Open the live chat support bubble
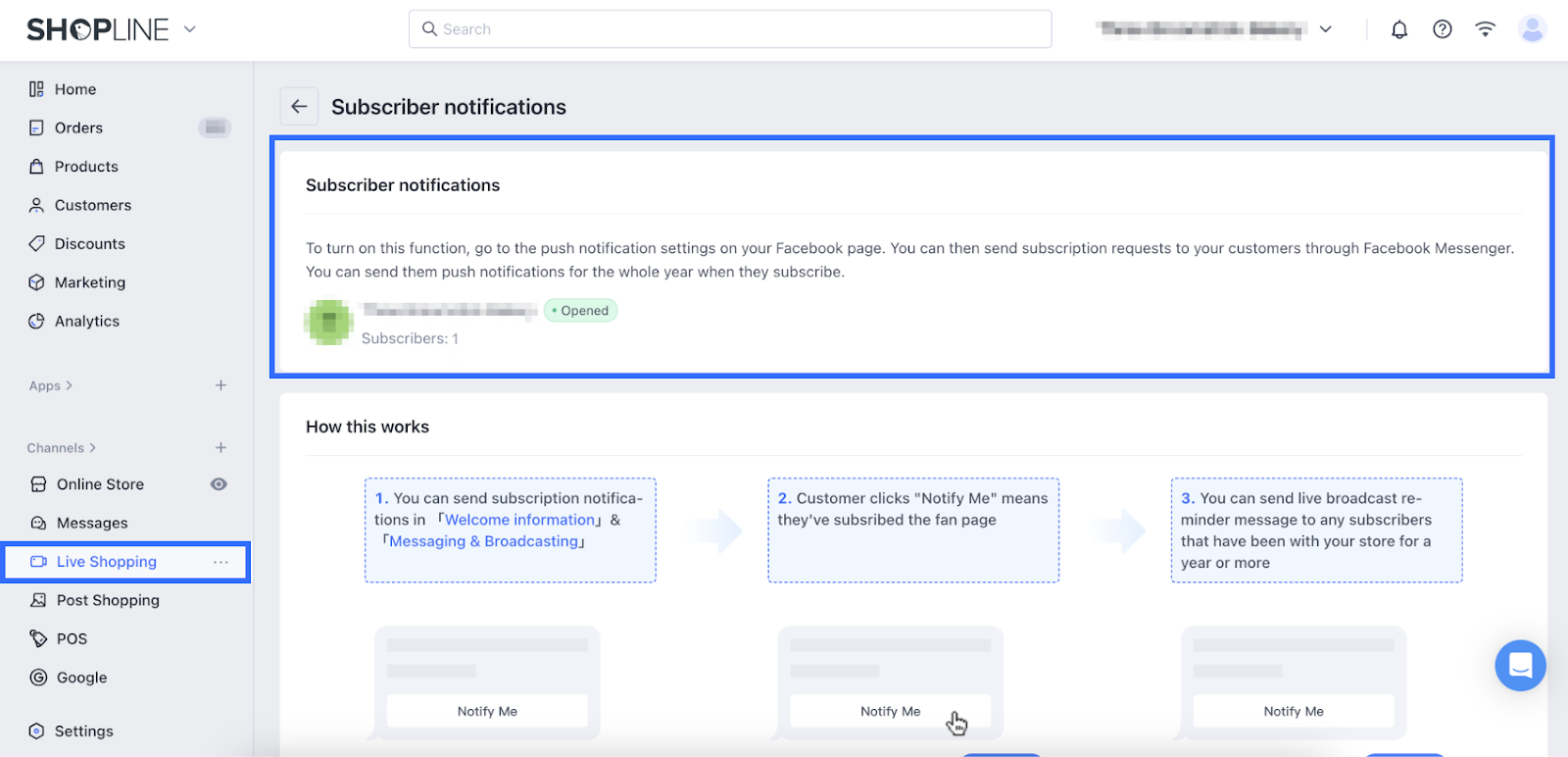The width and height of the screenshot is (1568, 757). pos(1520,666)
